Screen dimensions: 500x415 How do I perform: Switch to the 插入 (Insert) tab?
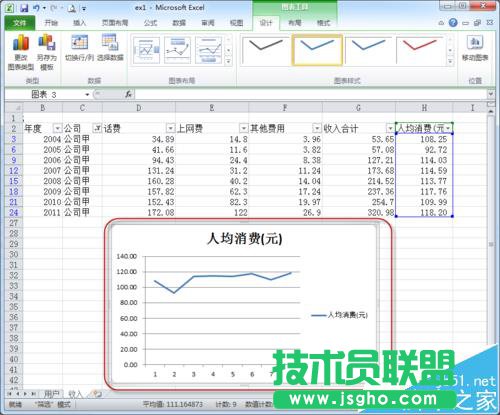(79, 23)
